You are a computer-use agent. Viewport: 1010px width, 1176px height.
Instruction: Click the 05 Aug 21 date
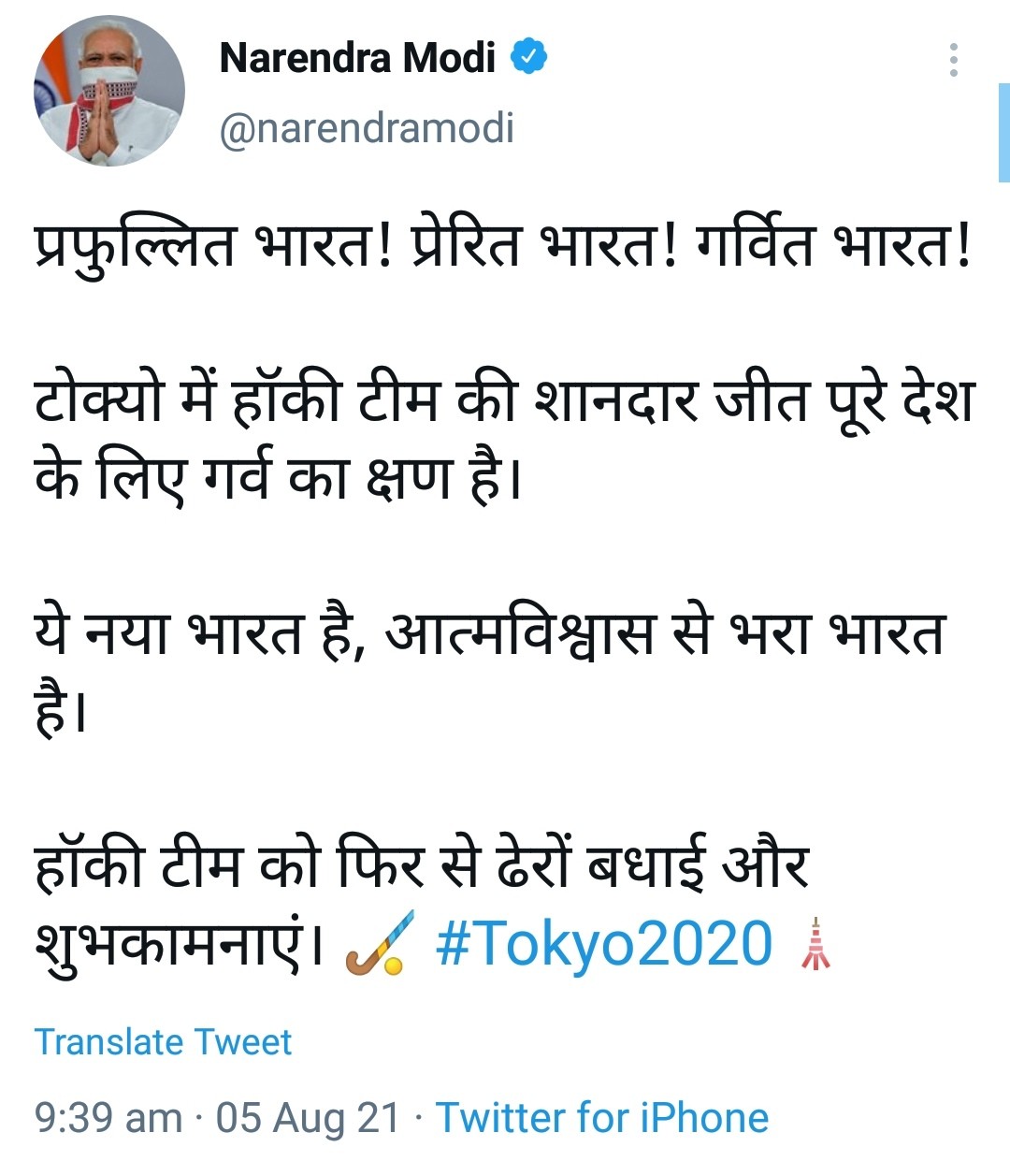308,1118
